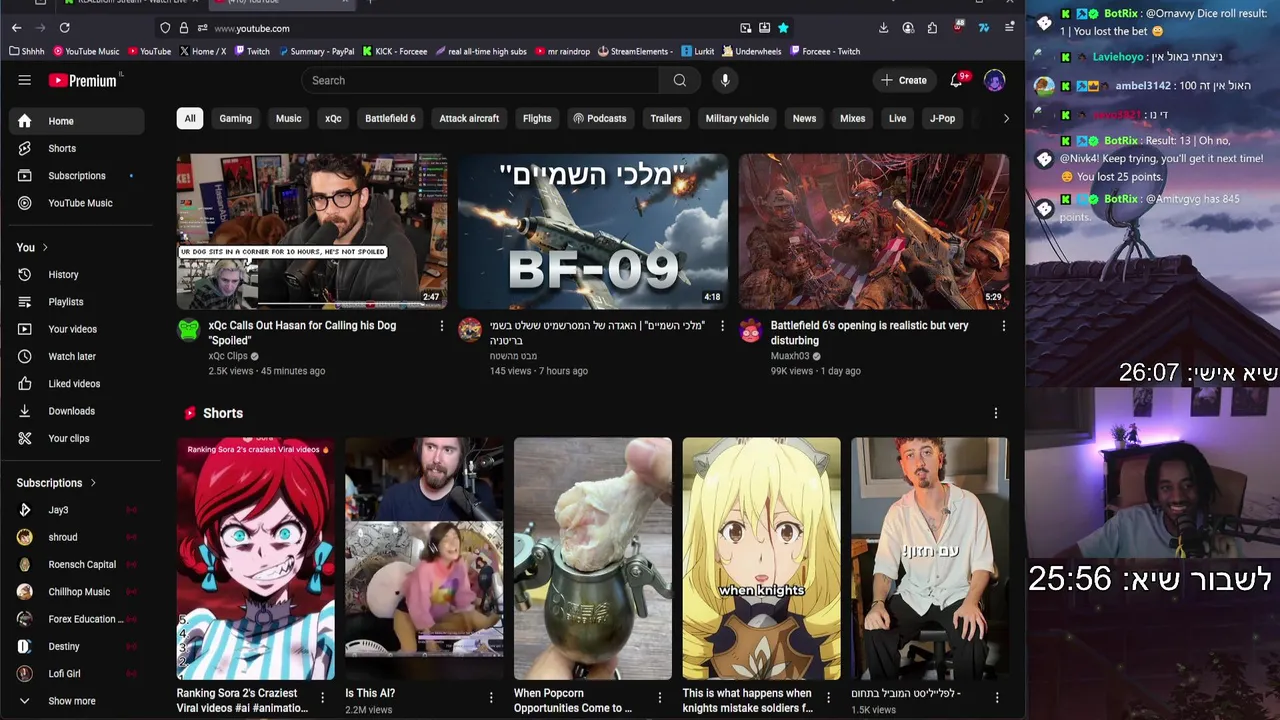The height and width of the screenshot is (720, 1280).
Task: Start voice search with microphone icon
Action: coord(725,80)
